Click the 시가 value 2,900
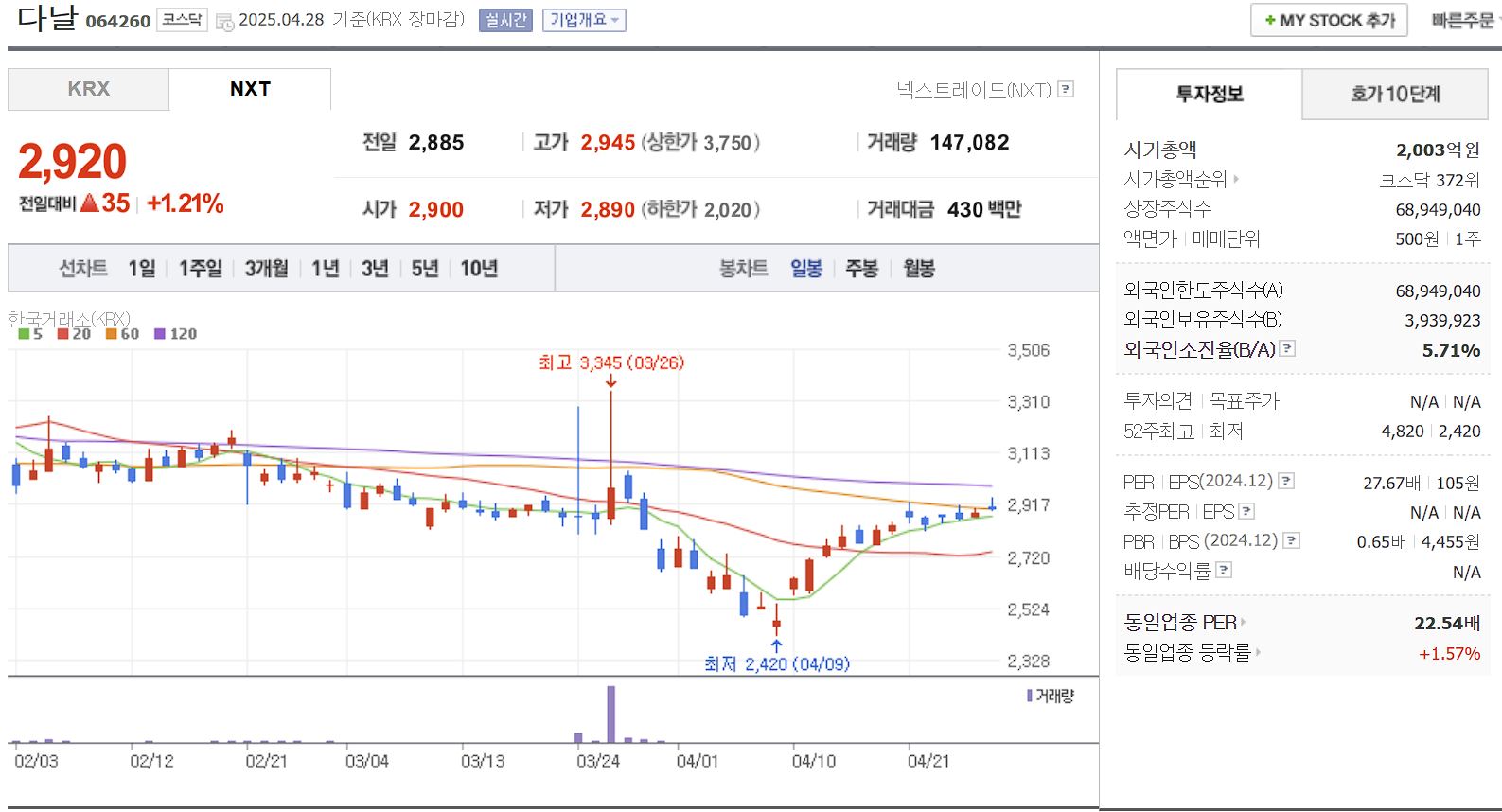The image size is (1502, 812). (436, 210)
